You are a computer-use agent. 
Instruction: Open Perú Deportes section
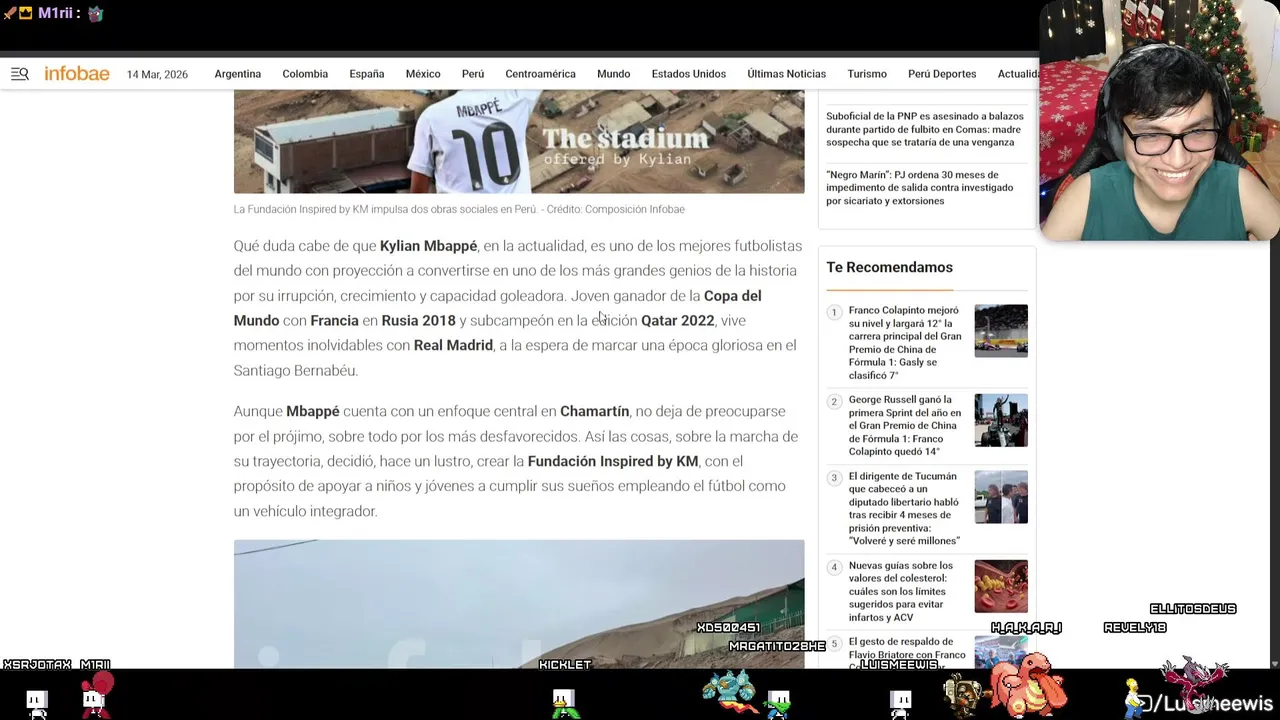(942, 74)
